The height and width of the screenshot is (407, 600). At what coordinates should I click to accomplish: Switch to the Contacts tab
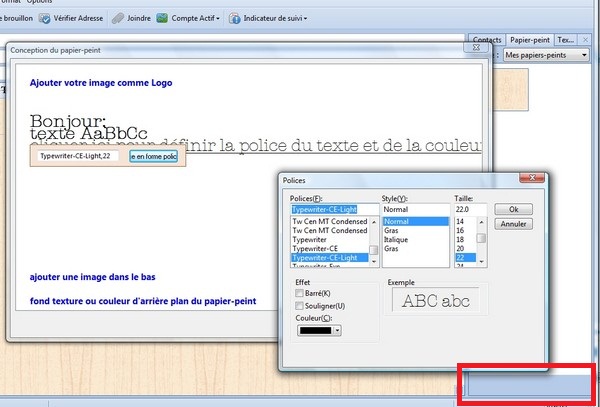486,39
